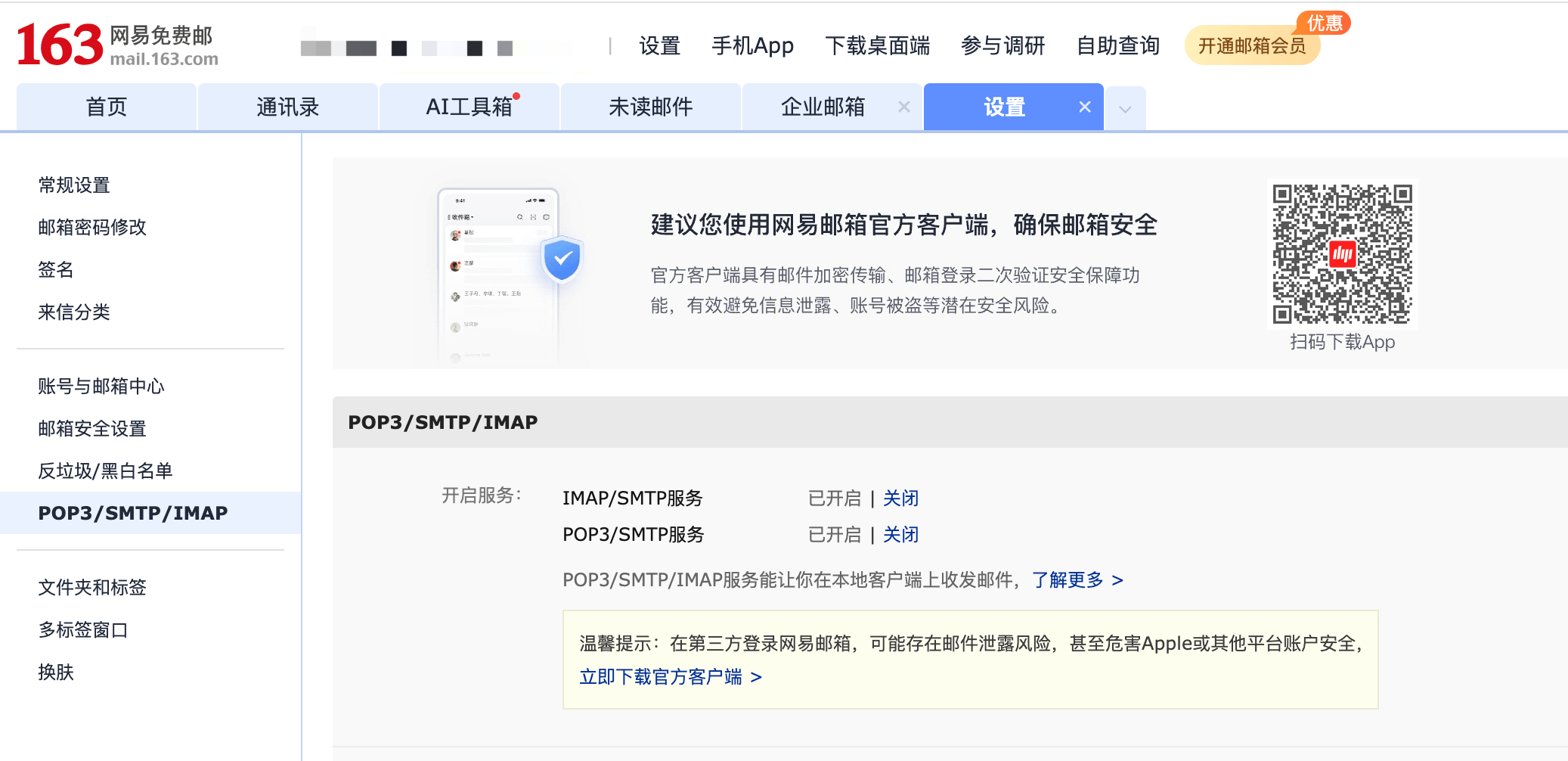Click the 163 mail logo

[117, 45]
